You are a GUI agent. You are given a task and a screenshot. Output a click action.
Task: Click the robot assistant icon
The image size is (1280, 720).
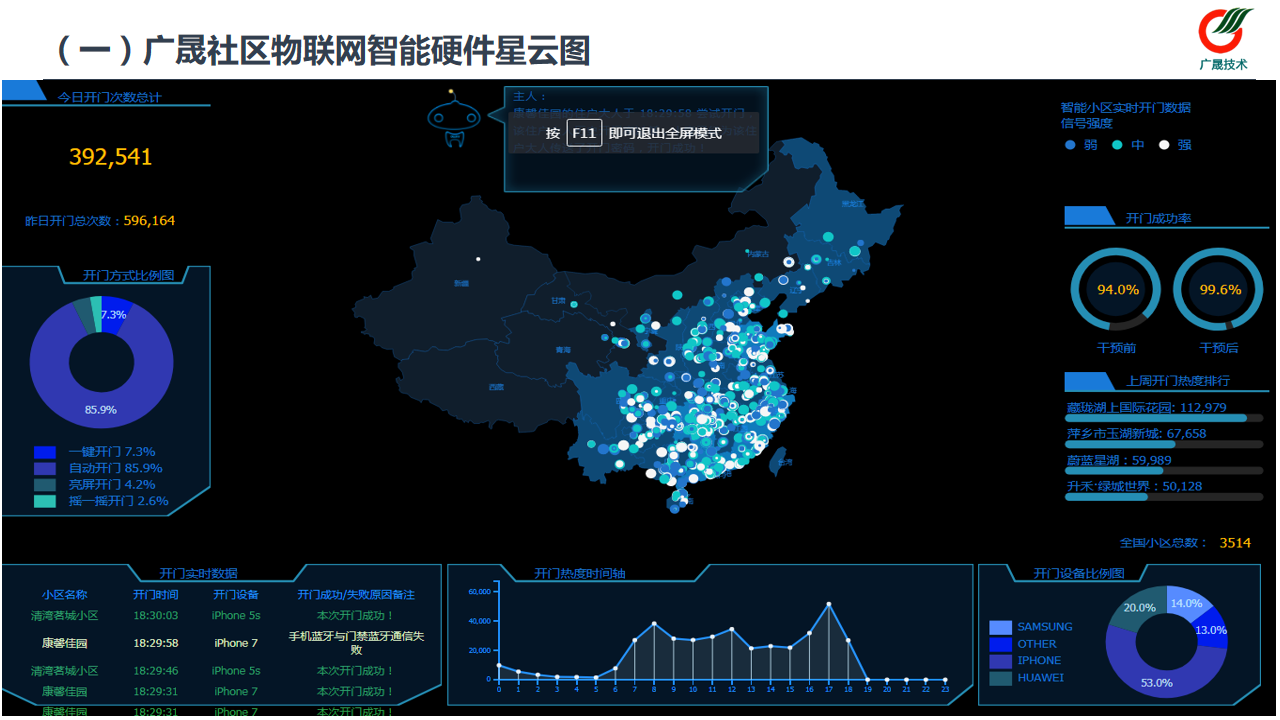coord(454,119)
